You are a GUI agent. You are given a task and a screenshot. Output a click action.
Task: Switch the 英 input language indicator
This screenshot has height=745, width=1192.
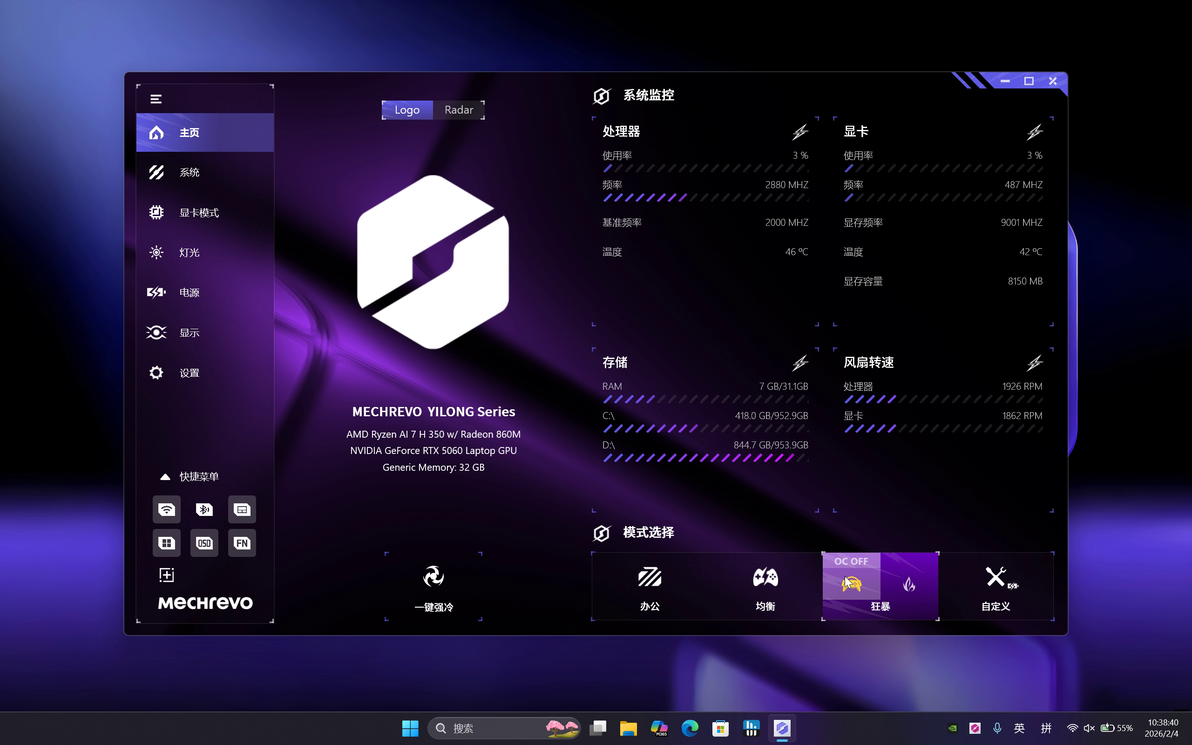click(1019, 728)
